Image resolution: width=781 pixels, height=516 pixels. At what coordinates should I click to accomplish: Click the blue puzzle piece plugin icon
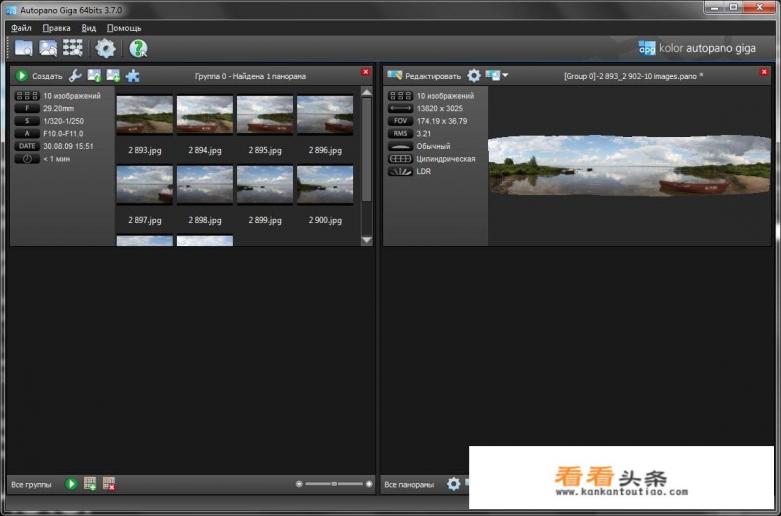[132, 76]
